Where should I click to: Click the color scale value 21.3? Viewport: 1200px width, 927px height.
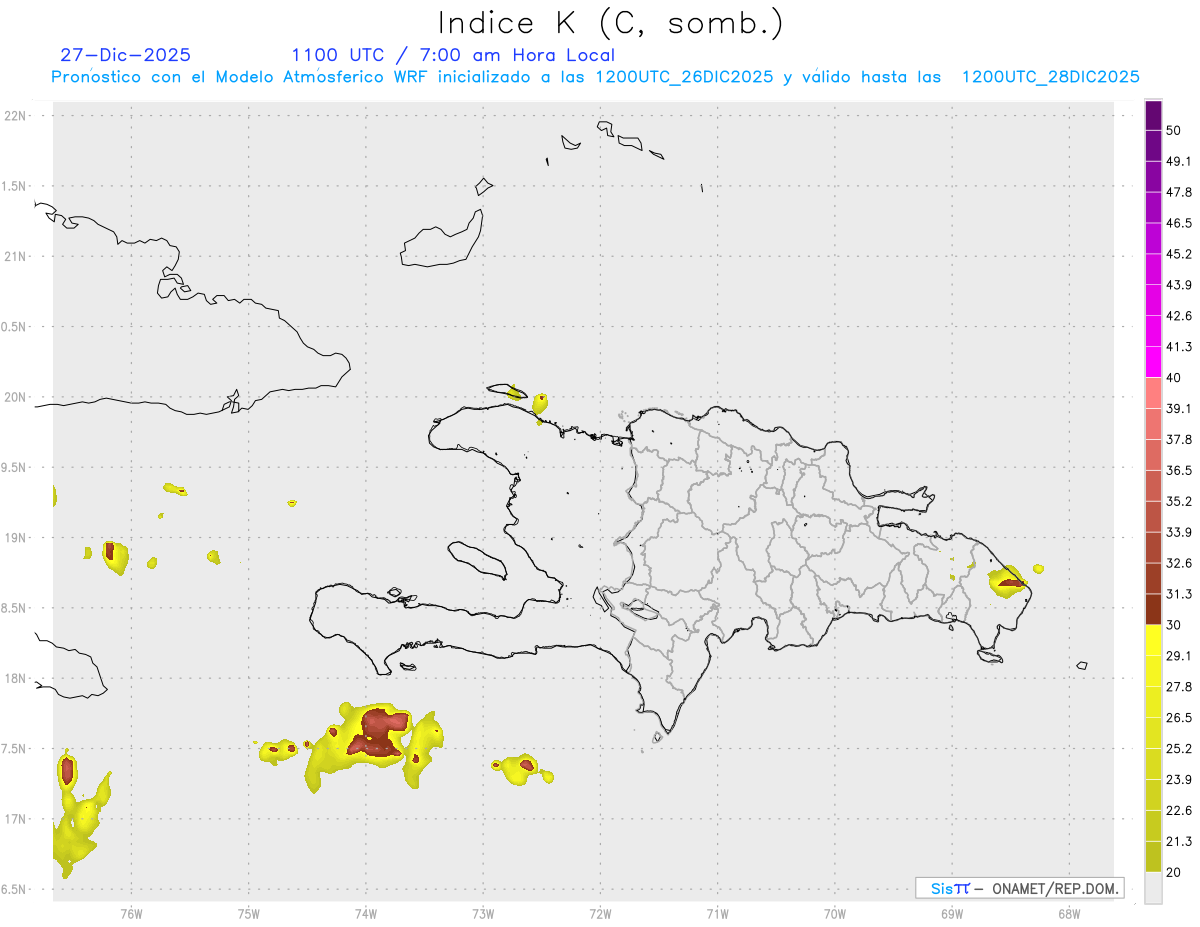(1179, 841)
